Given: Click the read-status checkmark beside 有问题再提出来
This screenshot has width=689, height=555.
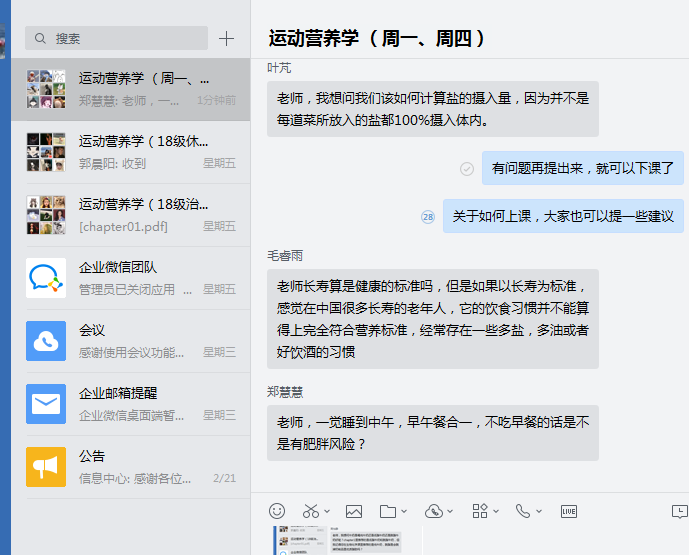Looking at the screenshot, I should (x=466, y=169).
